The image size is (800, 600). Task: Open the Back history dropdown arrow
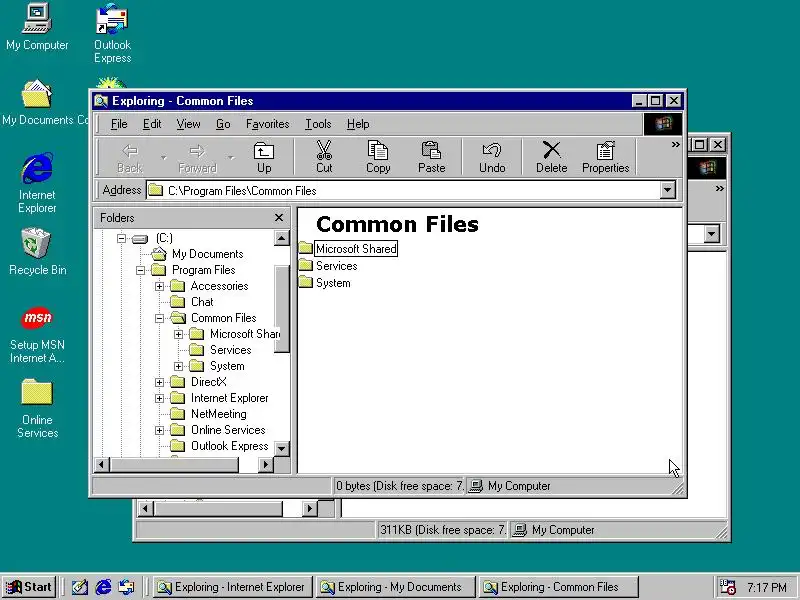tap(164, 158)
